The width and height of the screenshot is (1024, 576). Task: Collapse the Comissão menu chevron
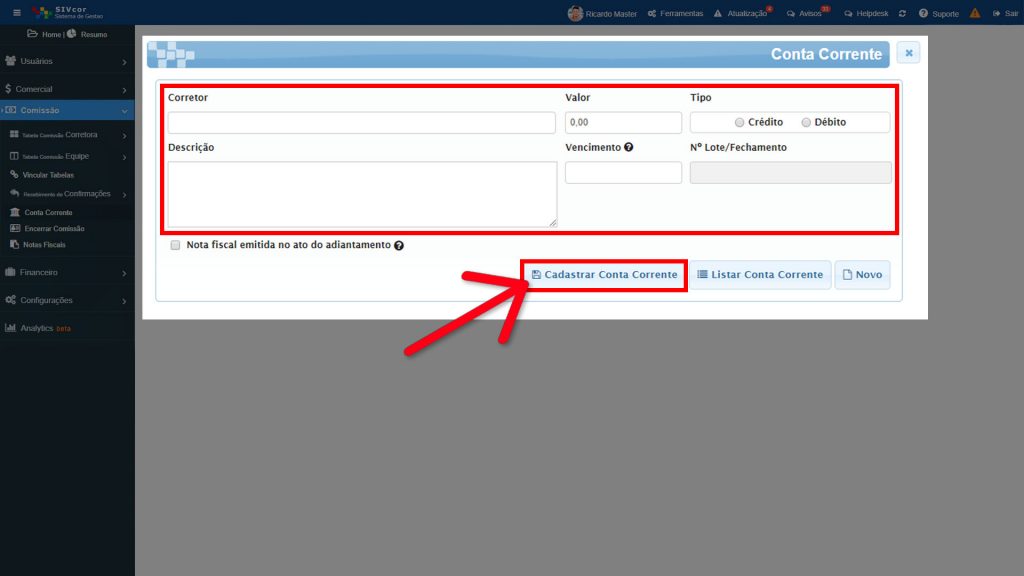click(124, 111)
